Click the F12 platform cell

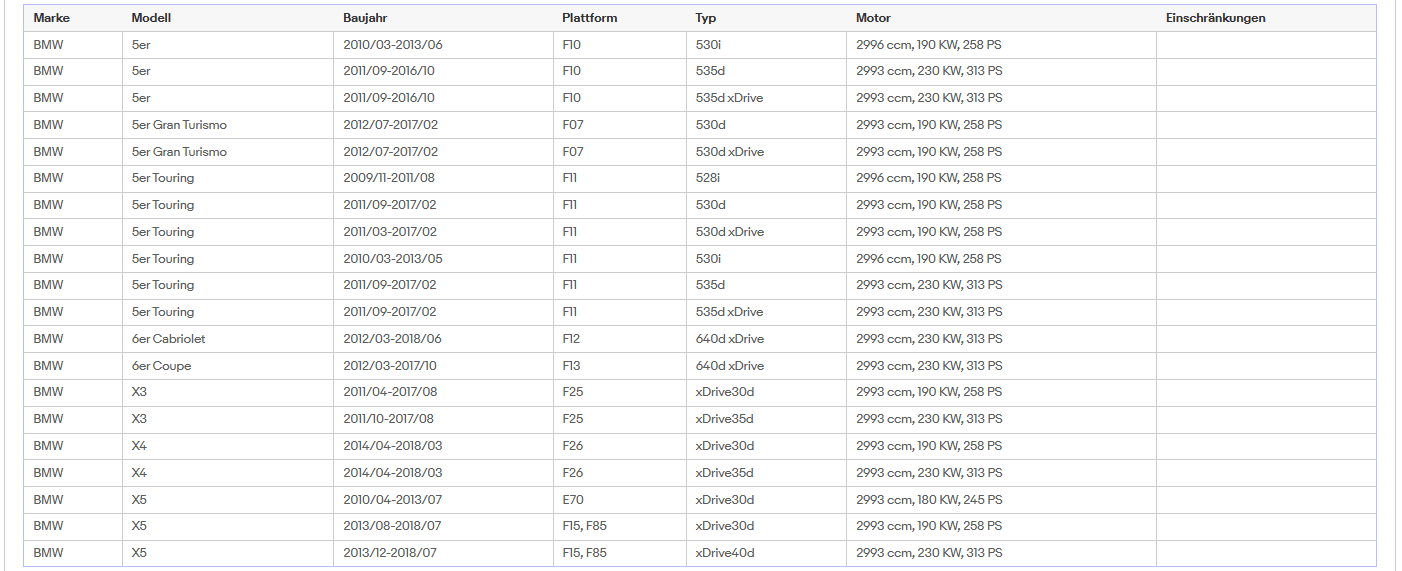click(620, 339)
